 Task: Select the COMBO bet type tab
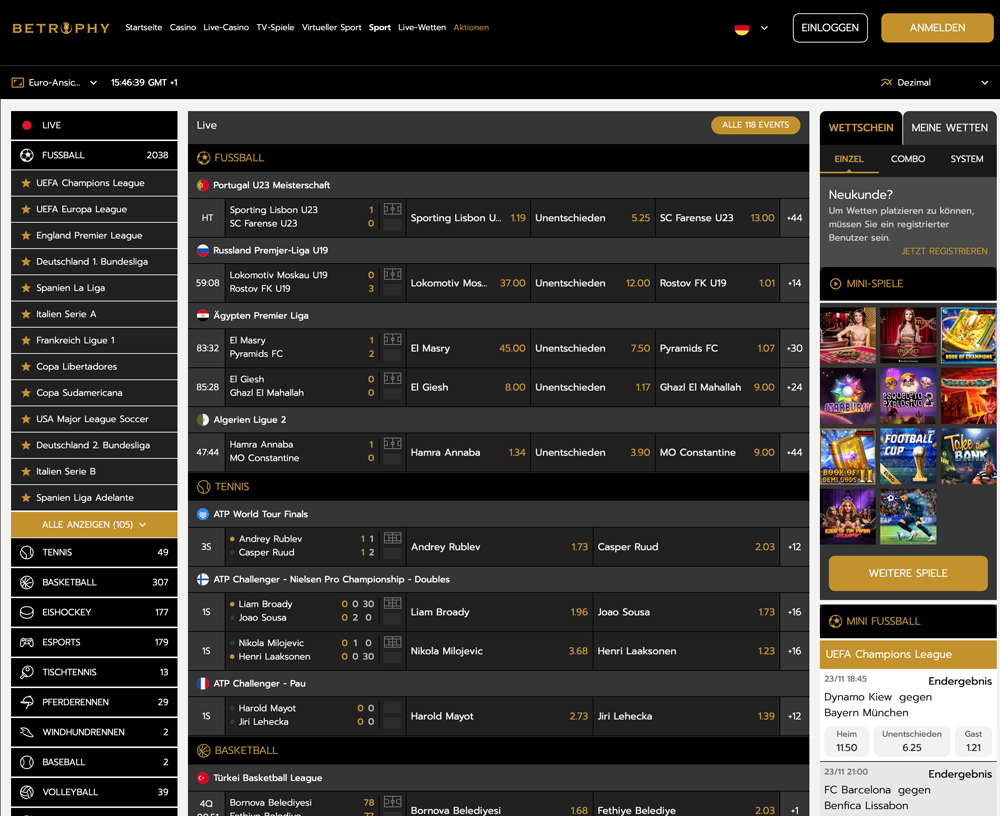(908, 159)
